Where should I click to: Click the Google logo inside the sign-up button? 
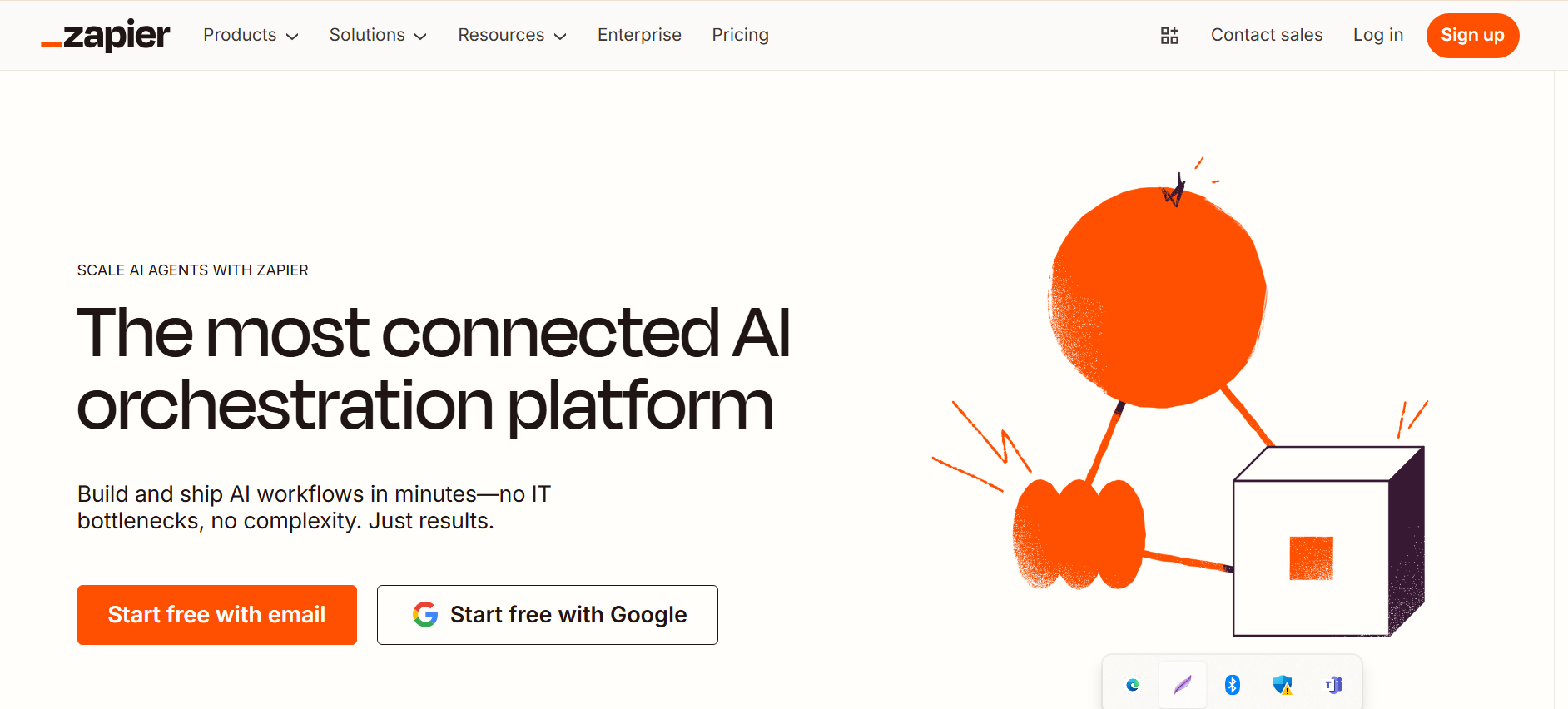425,615
